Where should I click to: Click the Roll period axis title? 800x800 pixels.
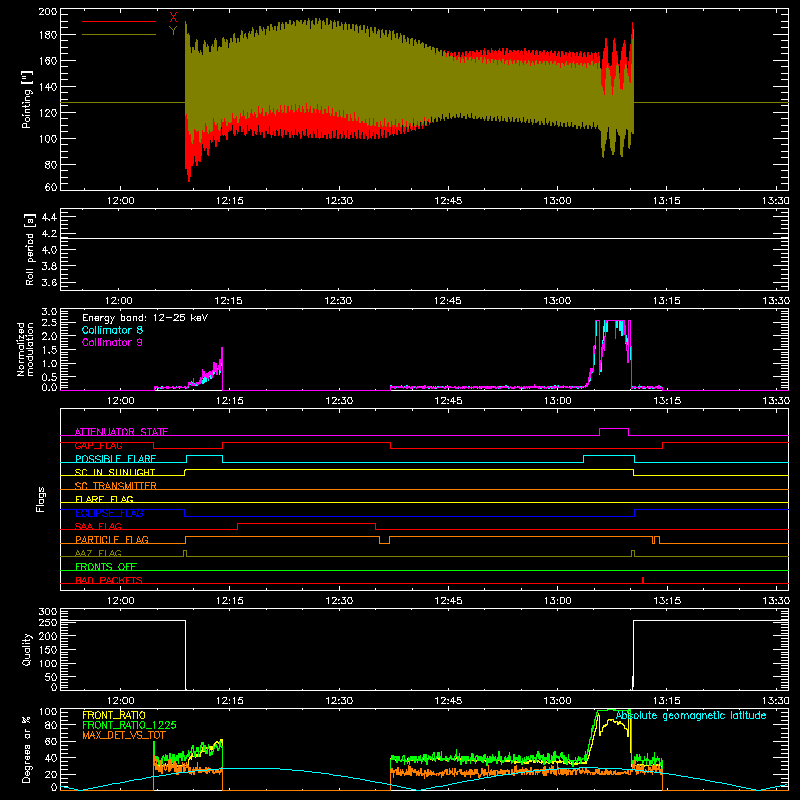[x=29, y=249]
